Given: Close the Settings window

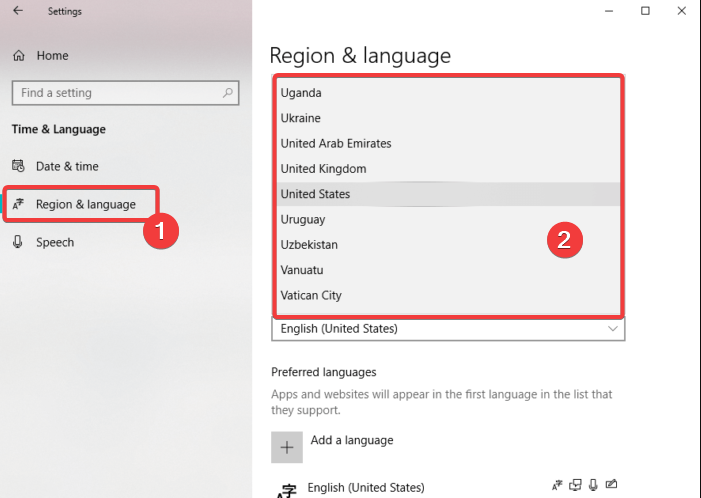Looking at the screenshot, I should 681,11.
